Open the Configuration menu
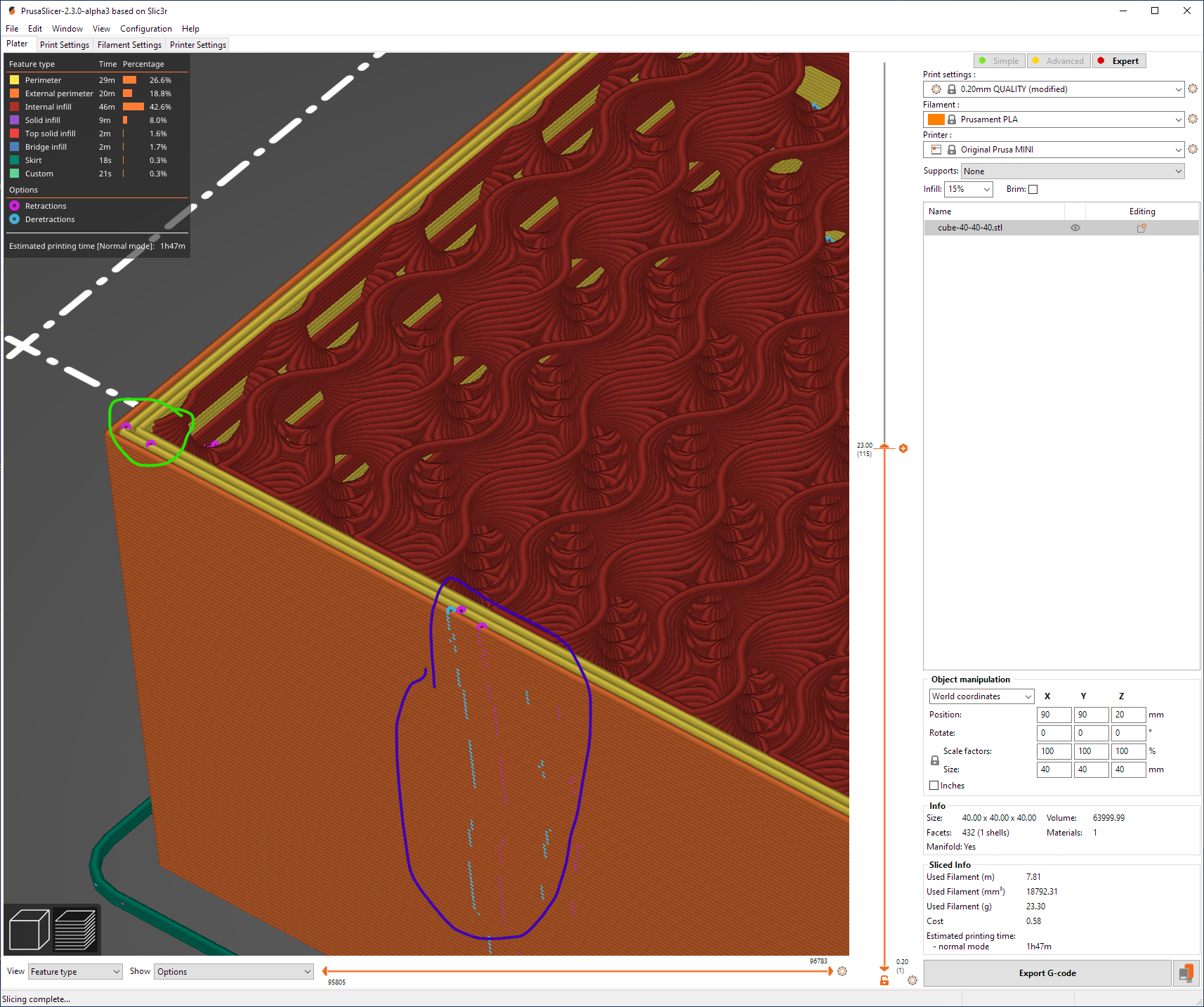Screen dimensions: 1204x1007 click(145, 28)
